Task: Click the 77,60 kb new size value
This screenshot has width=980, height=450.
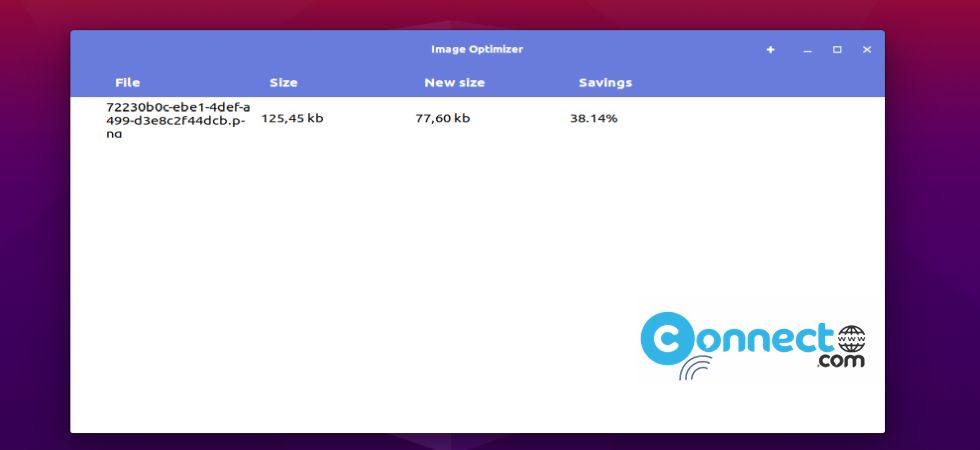Action: coord(442,118)
